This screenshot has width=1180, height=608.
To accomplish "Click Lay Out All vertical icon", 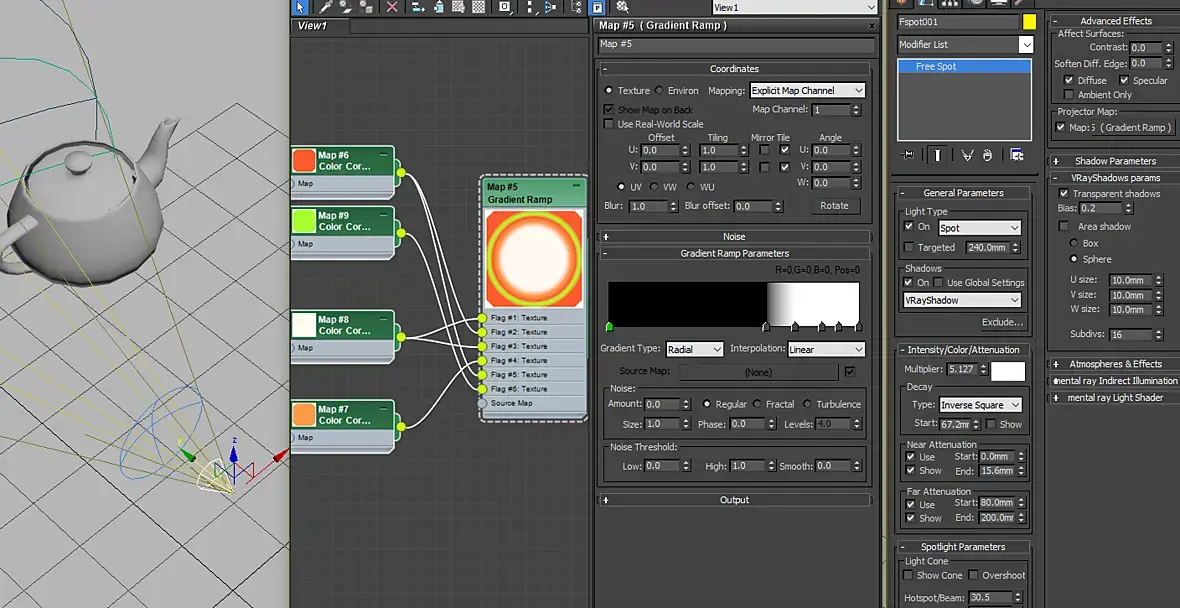I will (531, 7).
